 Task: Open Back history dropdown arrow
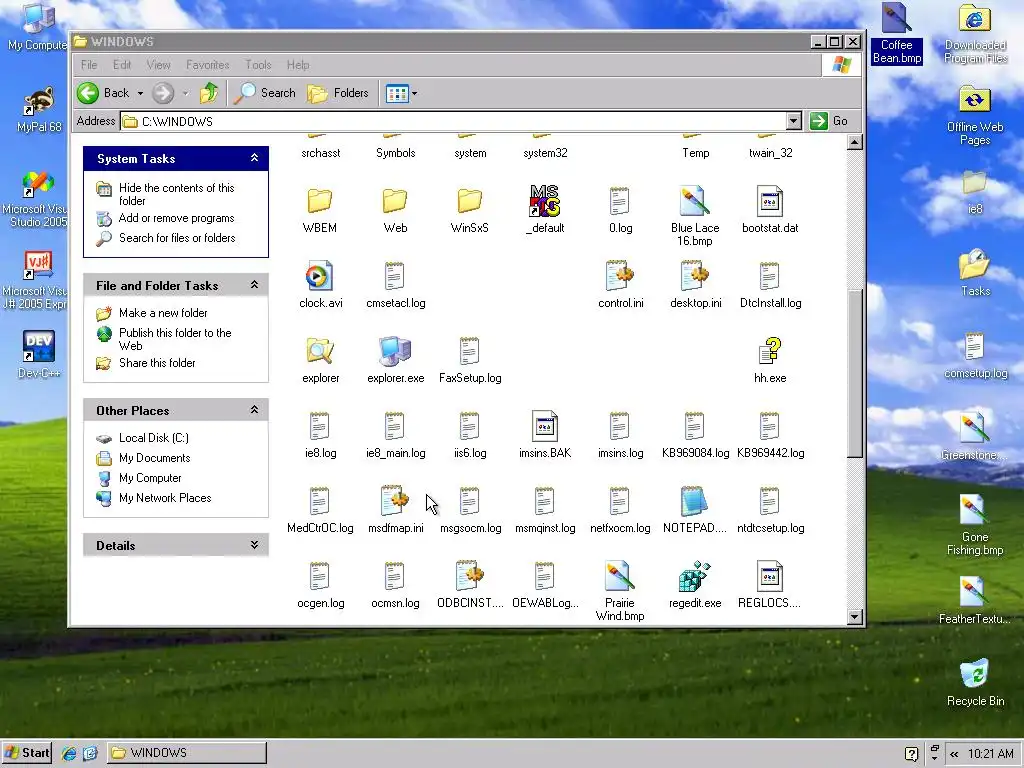click(140, 93)
